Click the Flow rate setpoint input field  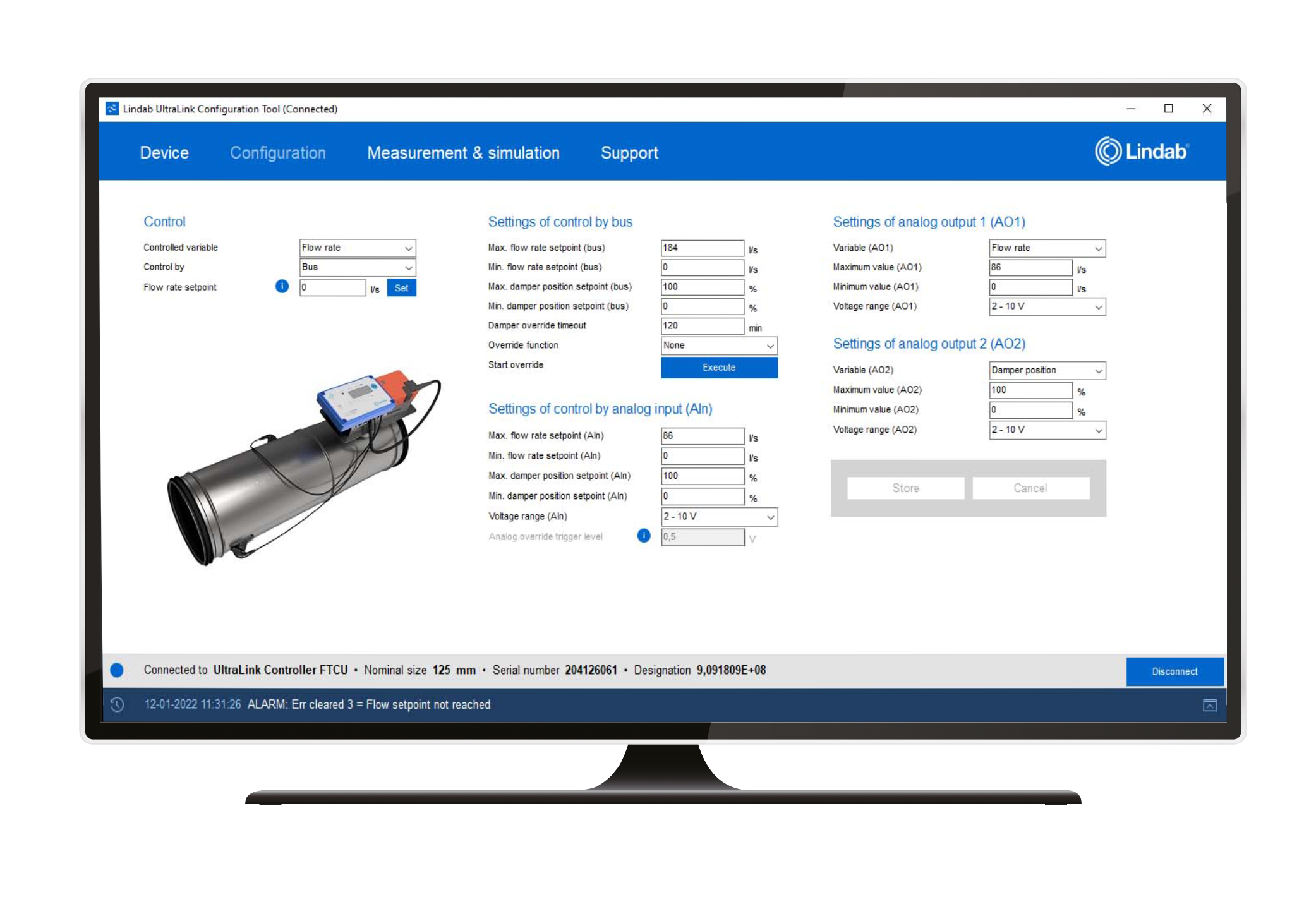point(332,287)
